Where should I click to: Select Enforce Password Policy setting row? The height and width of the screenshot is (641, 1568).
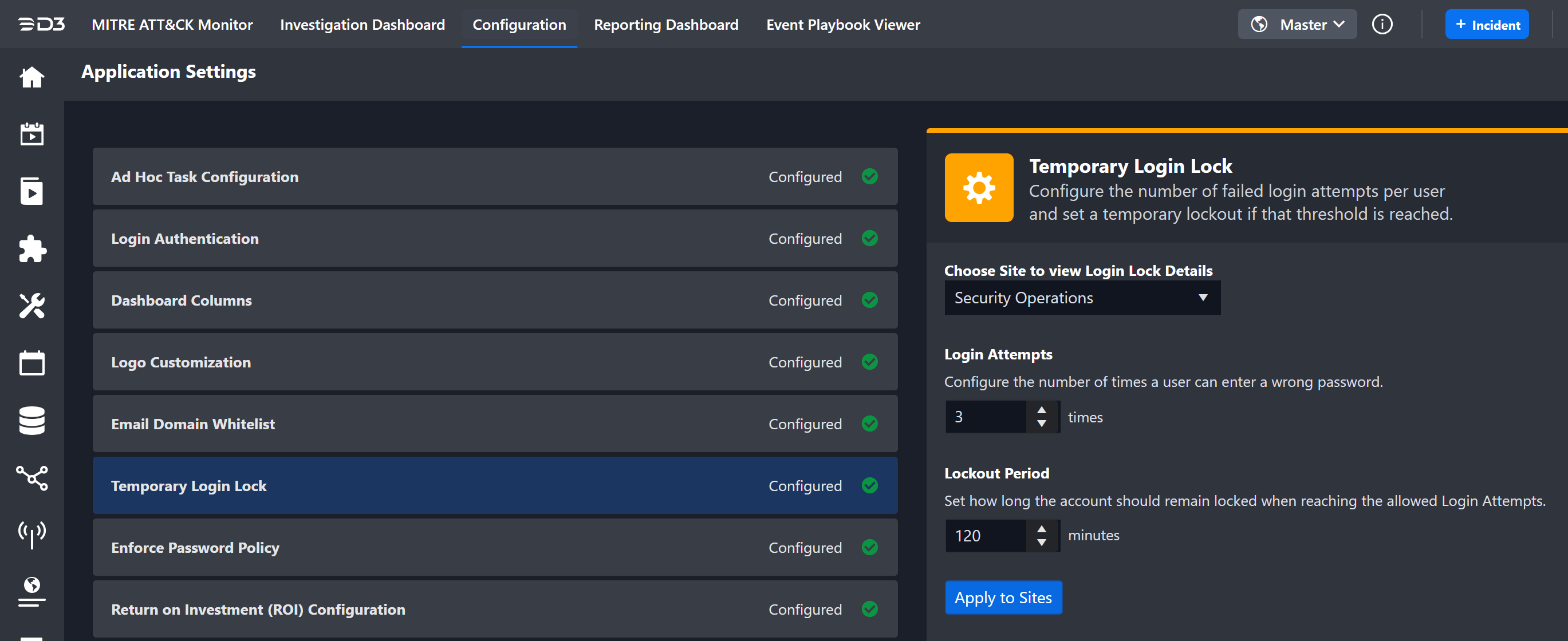tap(494, 547)
